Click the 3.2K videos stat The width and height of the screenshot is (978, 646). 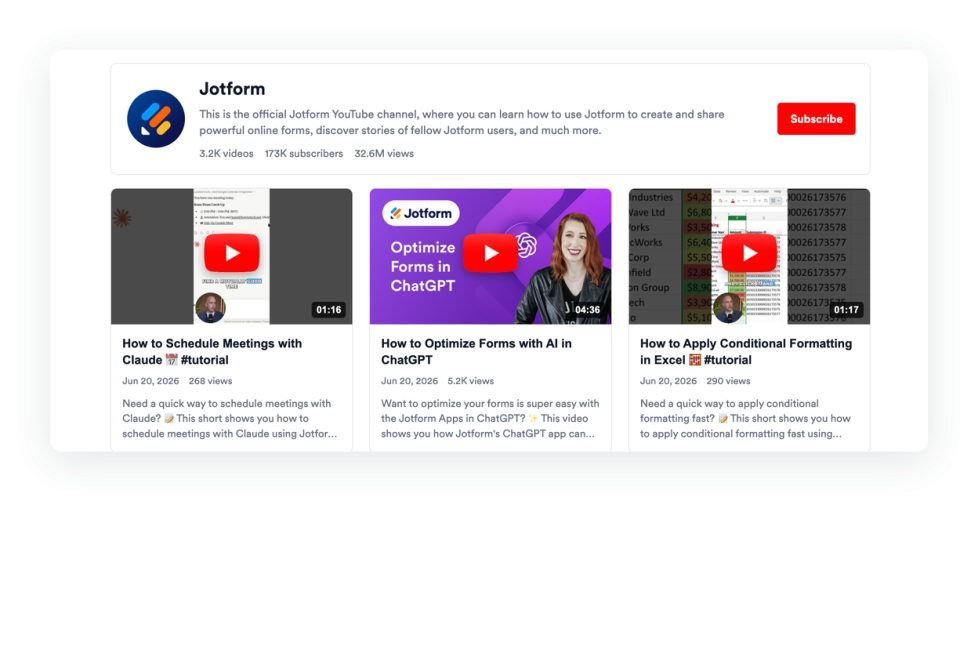226,153
